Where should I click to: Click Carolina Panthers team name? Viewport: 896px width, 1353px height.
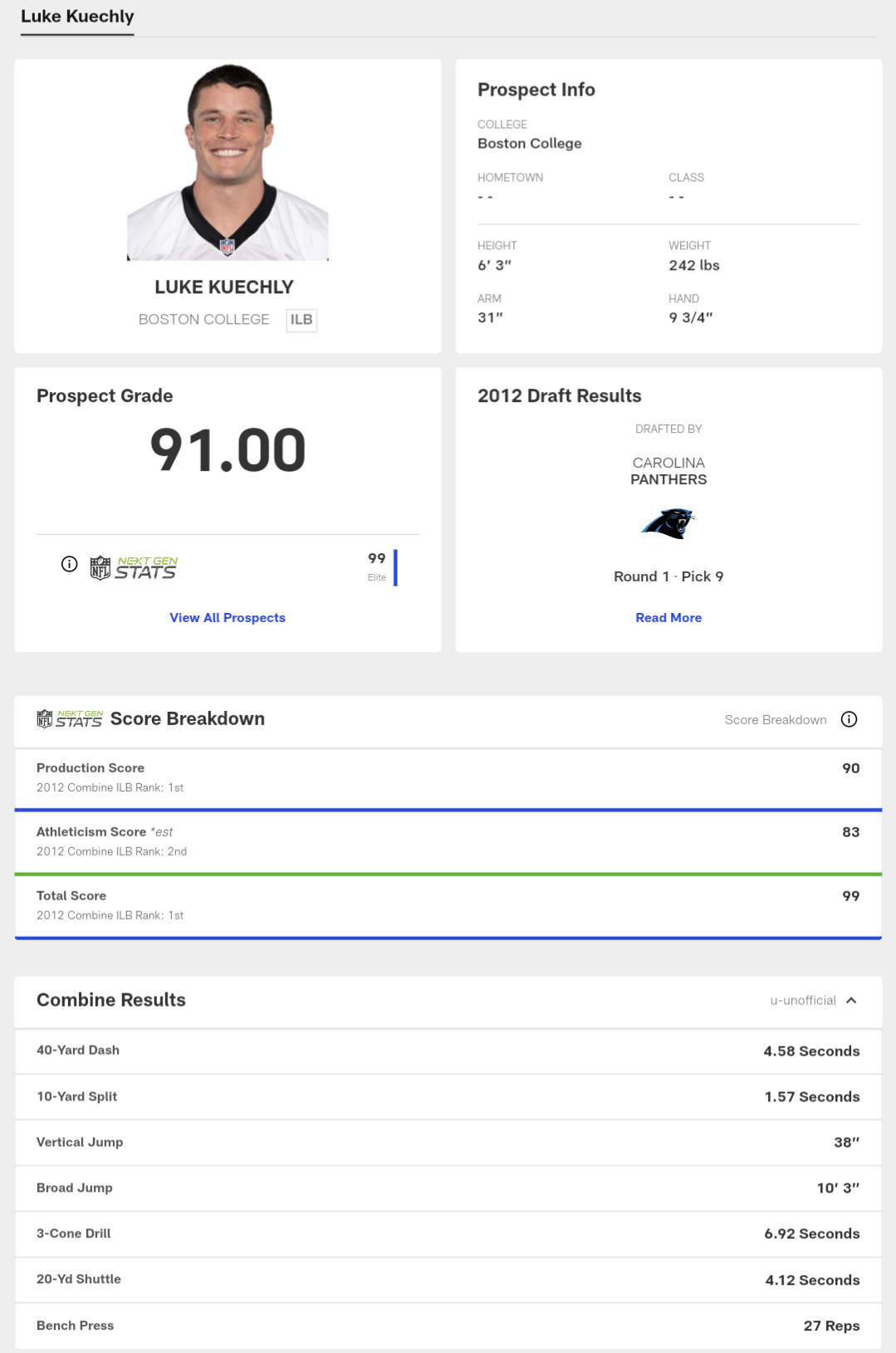point(668,471)
